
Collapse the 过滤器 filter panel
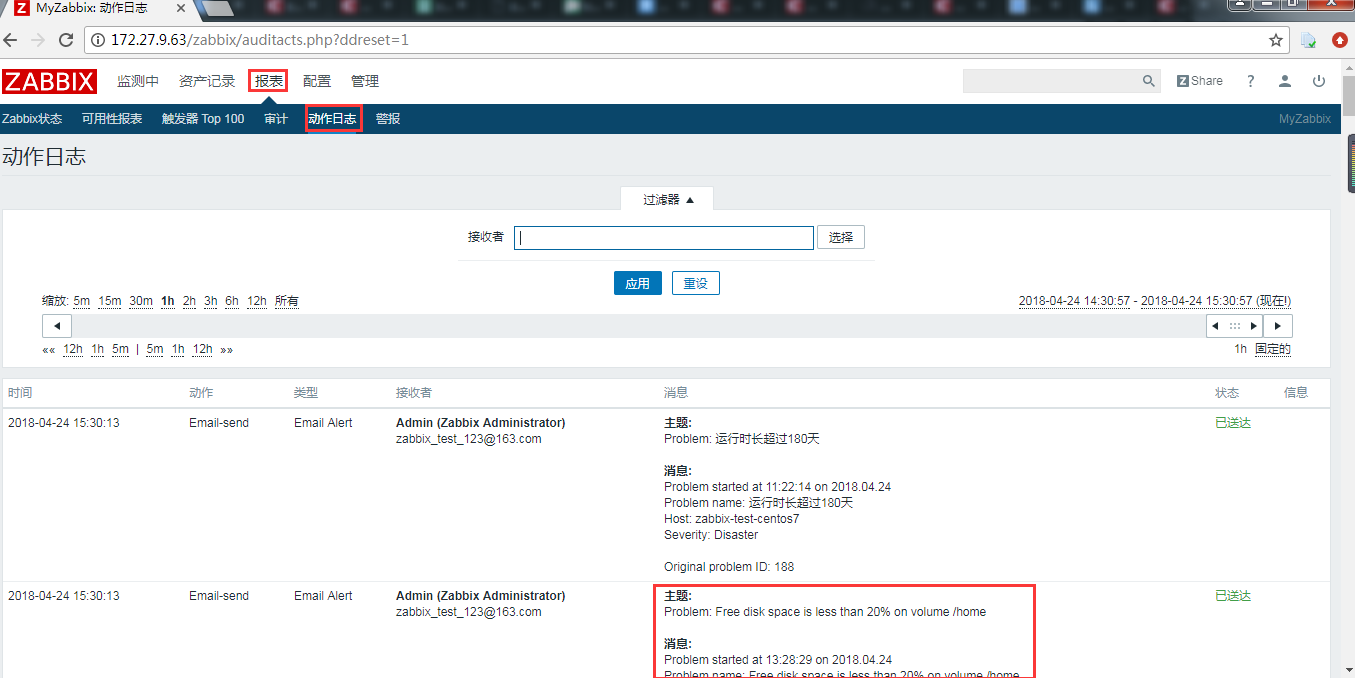[667, 198]
